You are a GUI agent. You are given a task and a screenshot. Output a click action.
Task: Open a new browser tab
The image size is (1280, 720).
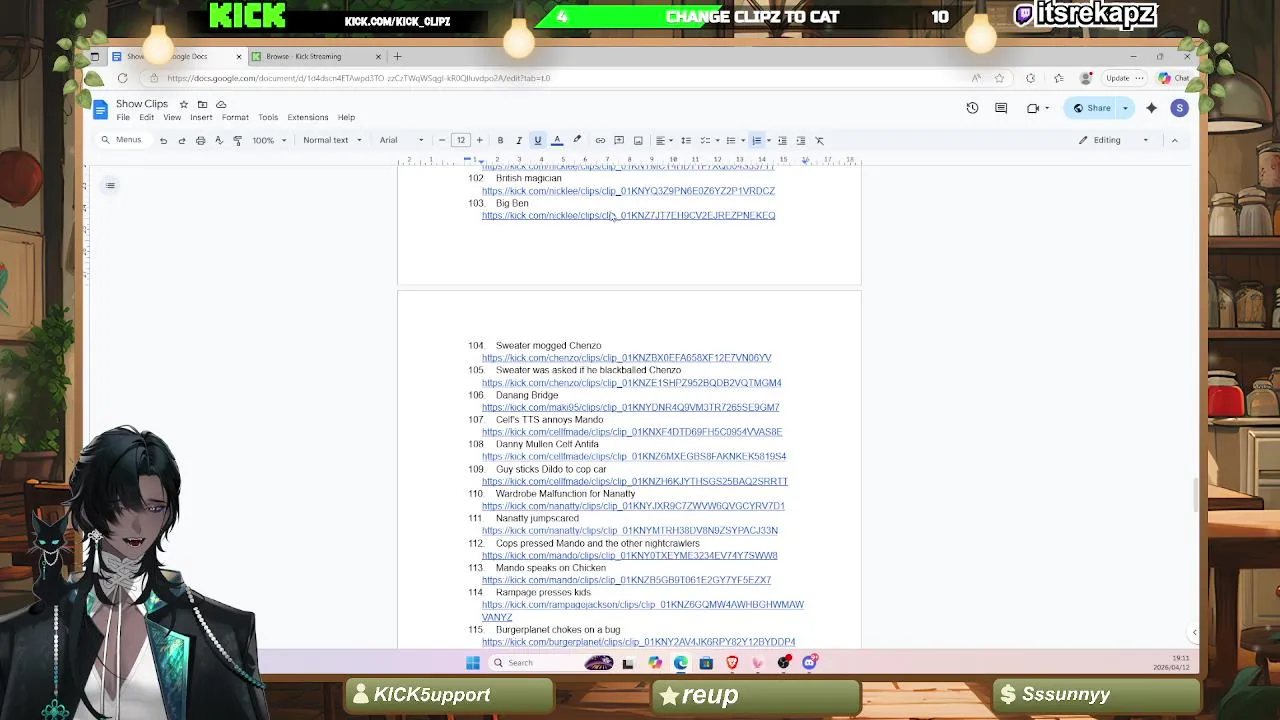point(397,56)
